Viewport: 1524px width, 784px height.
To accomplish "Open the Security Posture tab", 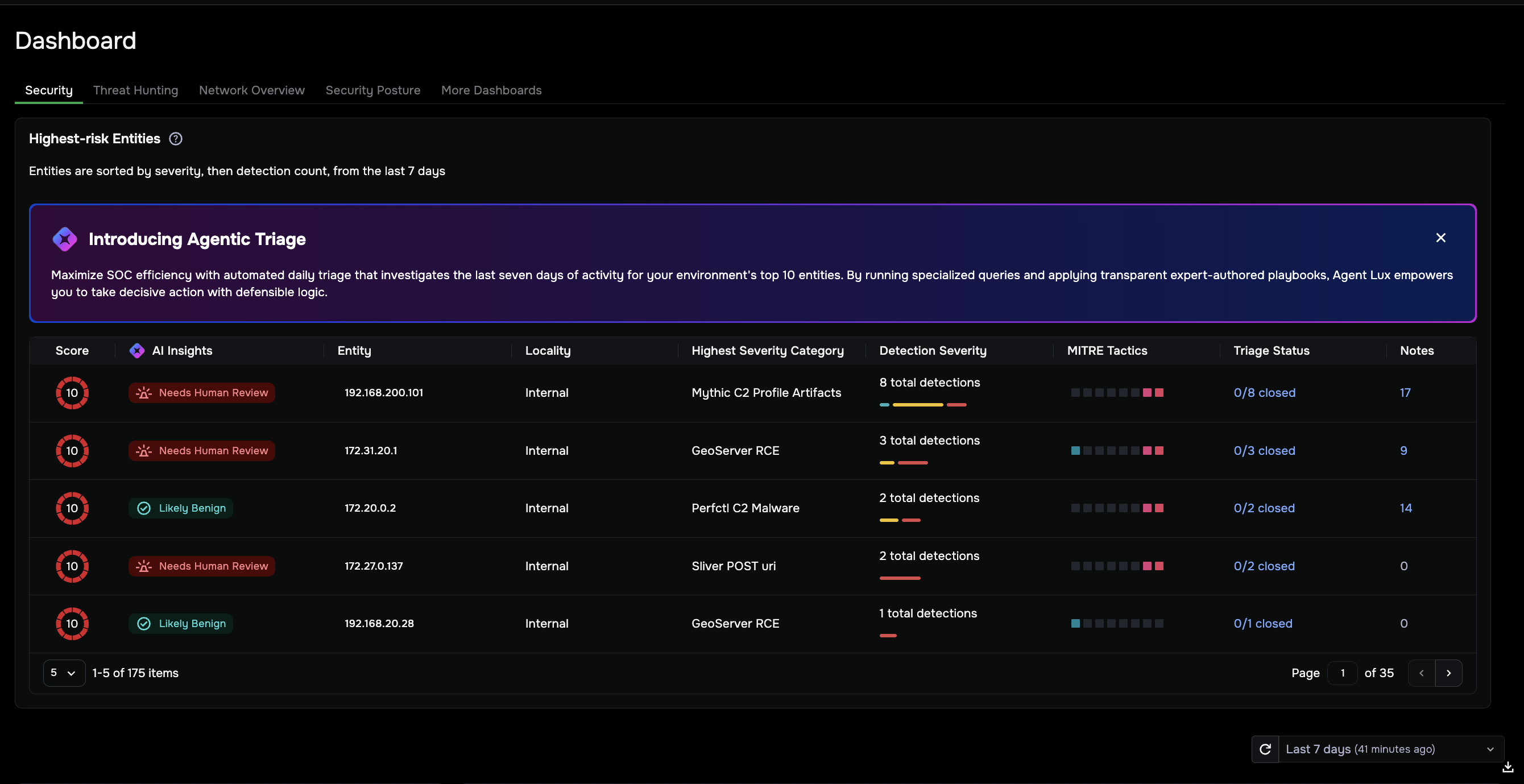I will (x=372, y=90).
